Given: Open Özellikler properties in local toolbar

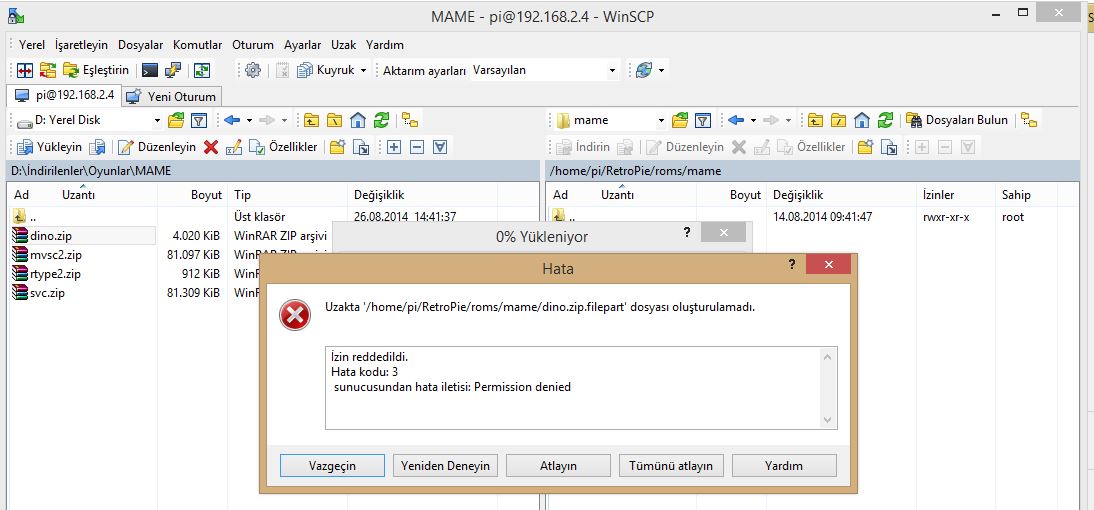Looking at the screenshot, I should click(283, 147).
